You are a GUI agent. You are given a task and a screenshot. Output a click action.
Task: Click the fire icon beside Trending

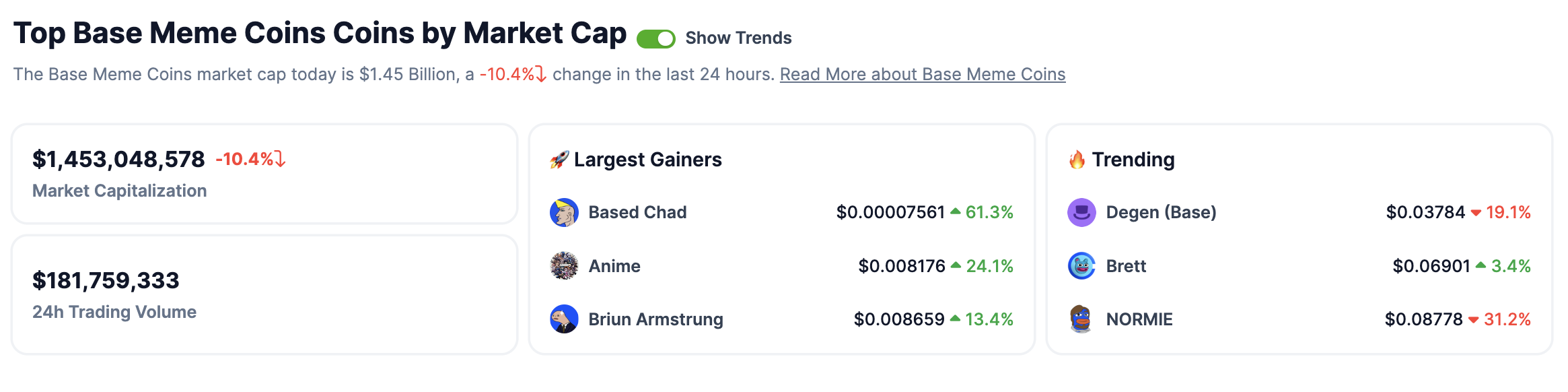coord(1077,160)
